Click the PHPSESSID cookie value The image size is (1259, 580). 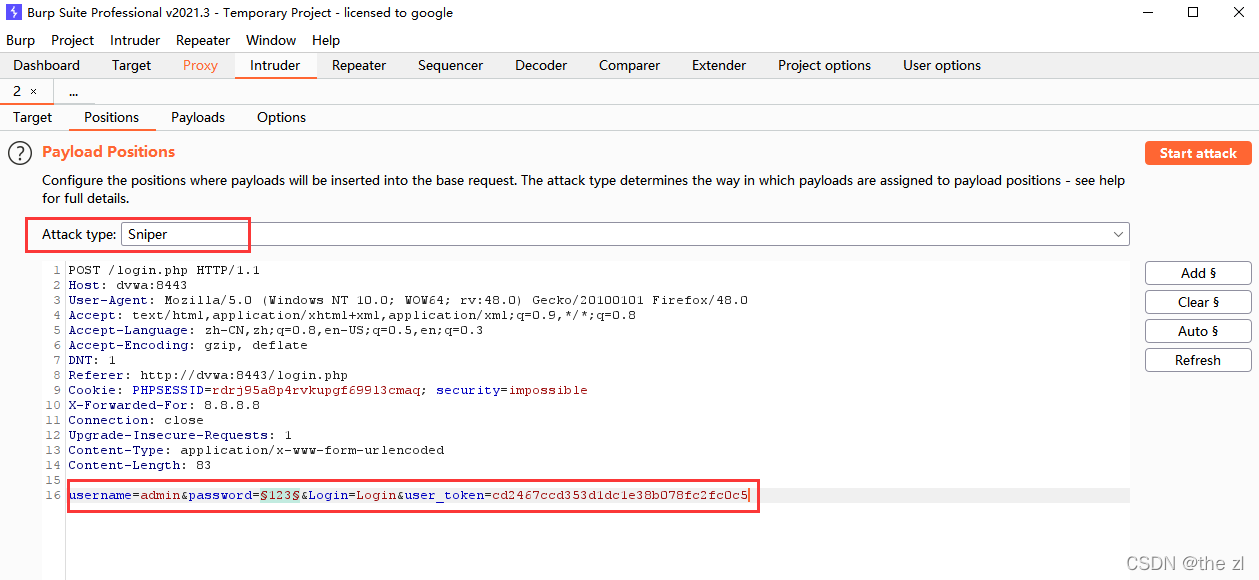pyautogui.click(x=317, y=390)
